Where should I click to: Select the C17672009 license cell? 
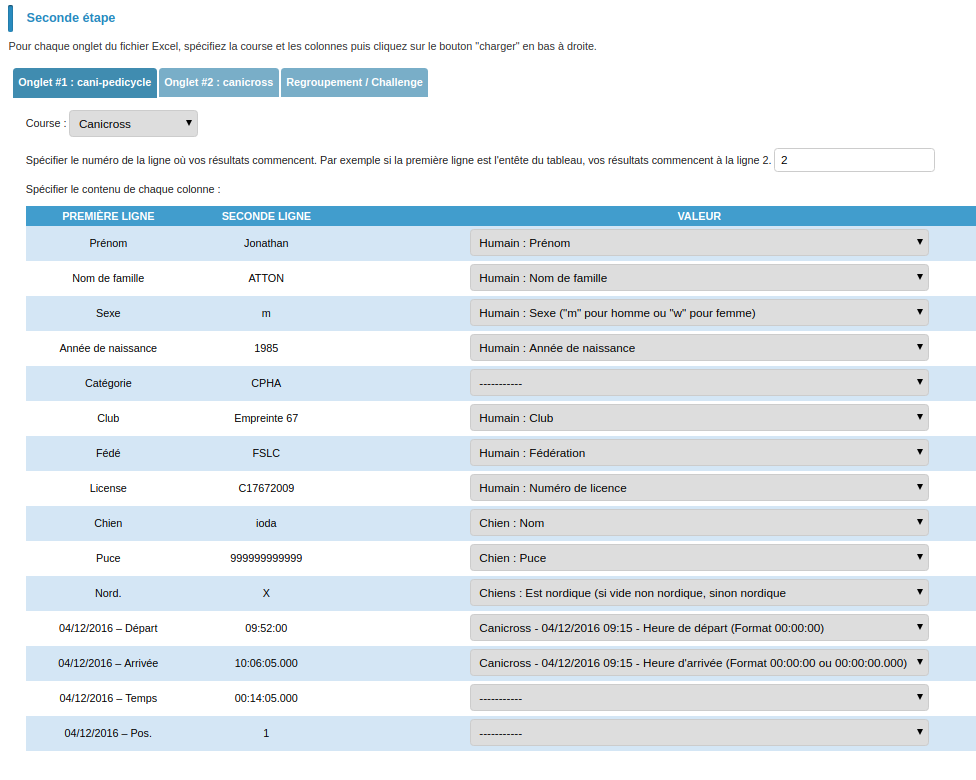(266, 488)
